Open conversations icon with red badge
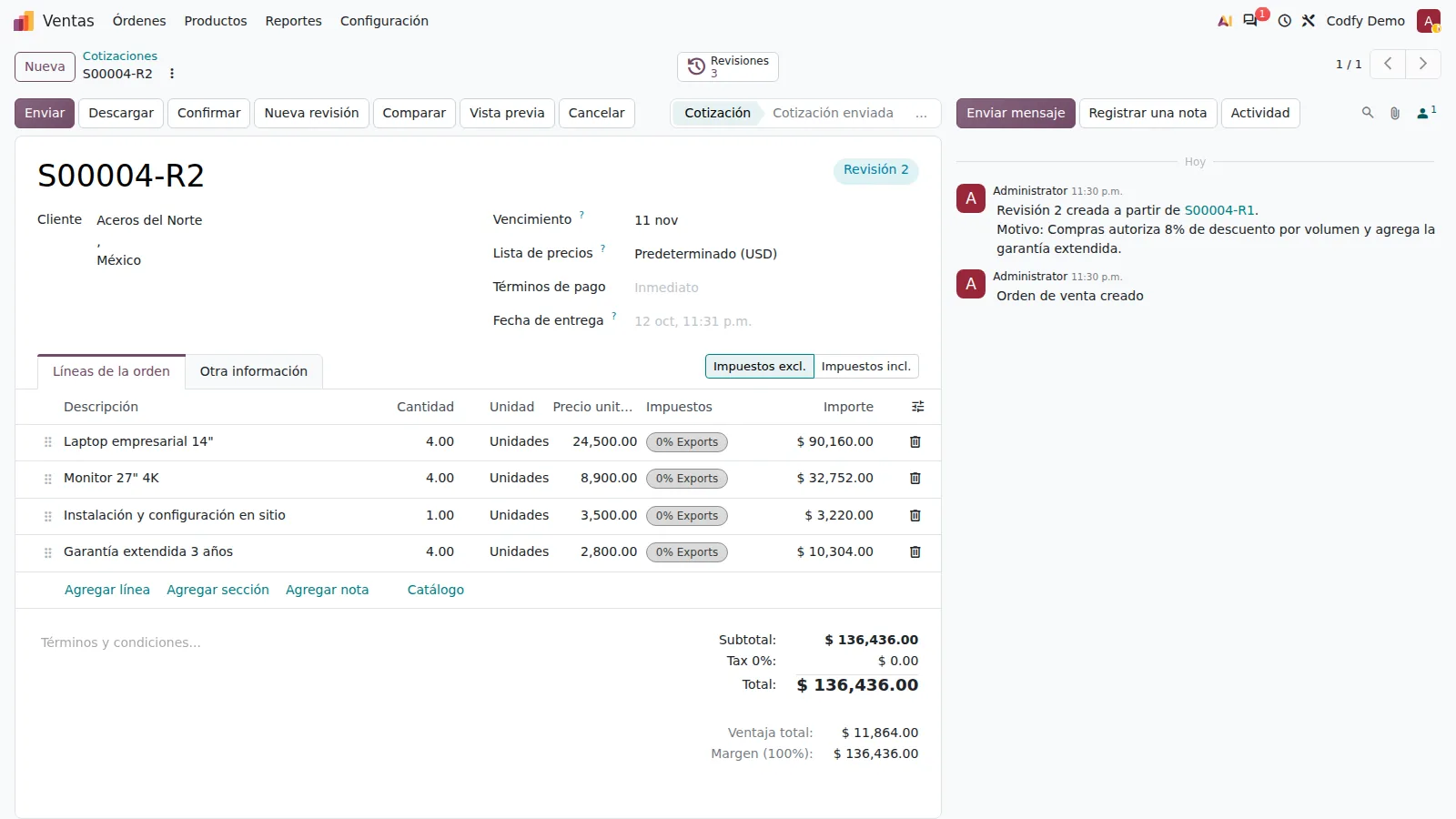 (1251, 20)
